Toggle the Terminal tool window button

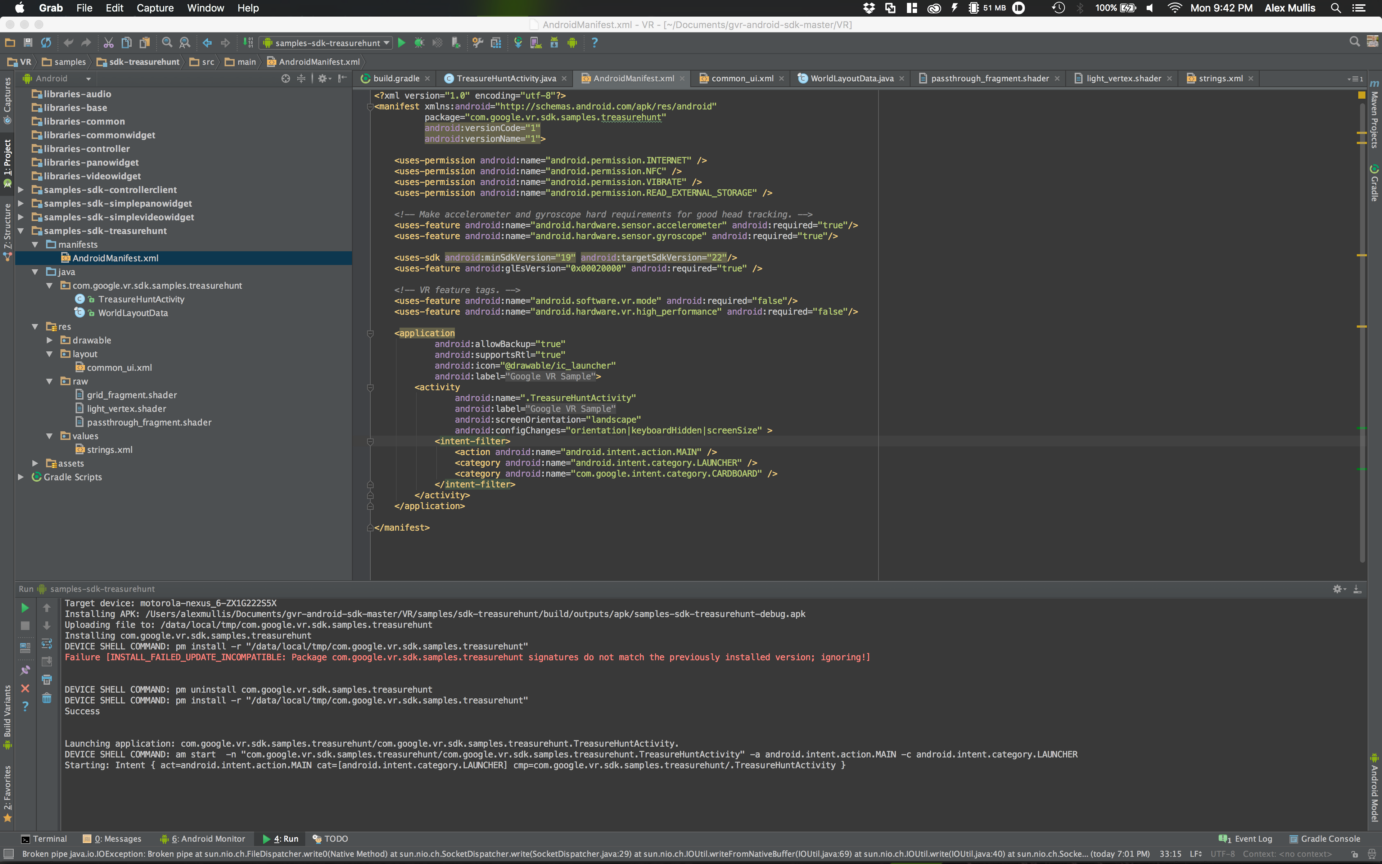pos(44,839)
